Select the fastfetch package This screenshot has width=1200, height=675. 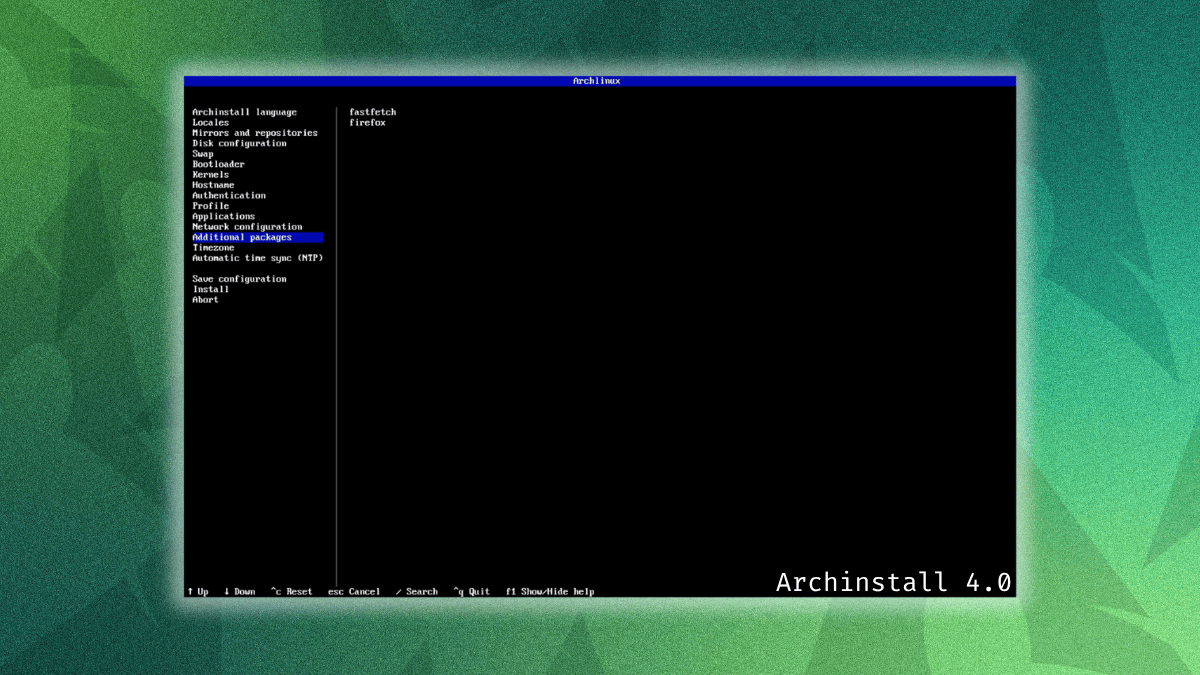(372, 112)
